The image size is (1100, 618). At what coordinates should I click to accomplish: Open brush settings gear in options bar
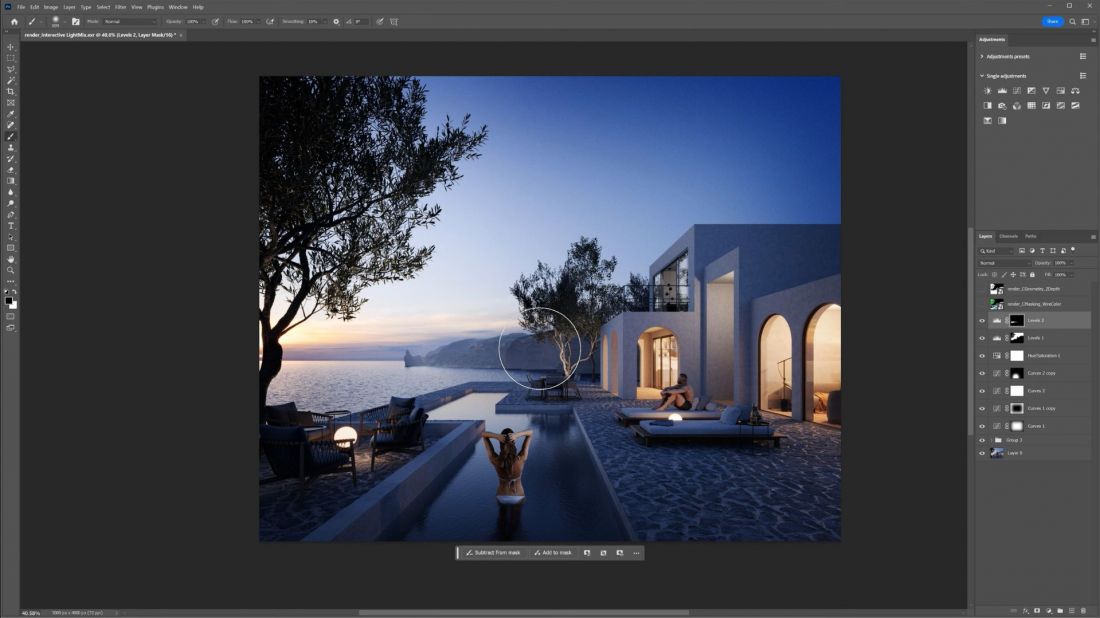coord(336,22)
